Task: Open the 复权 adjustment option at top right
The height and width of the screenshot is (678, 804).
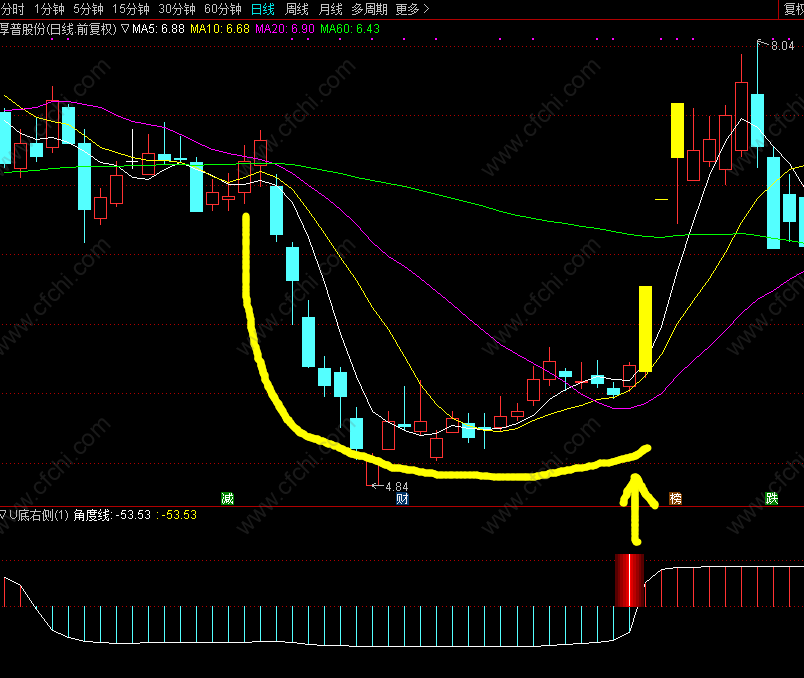Action: coord(793,9)
